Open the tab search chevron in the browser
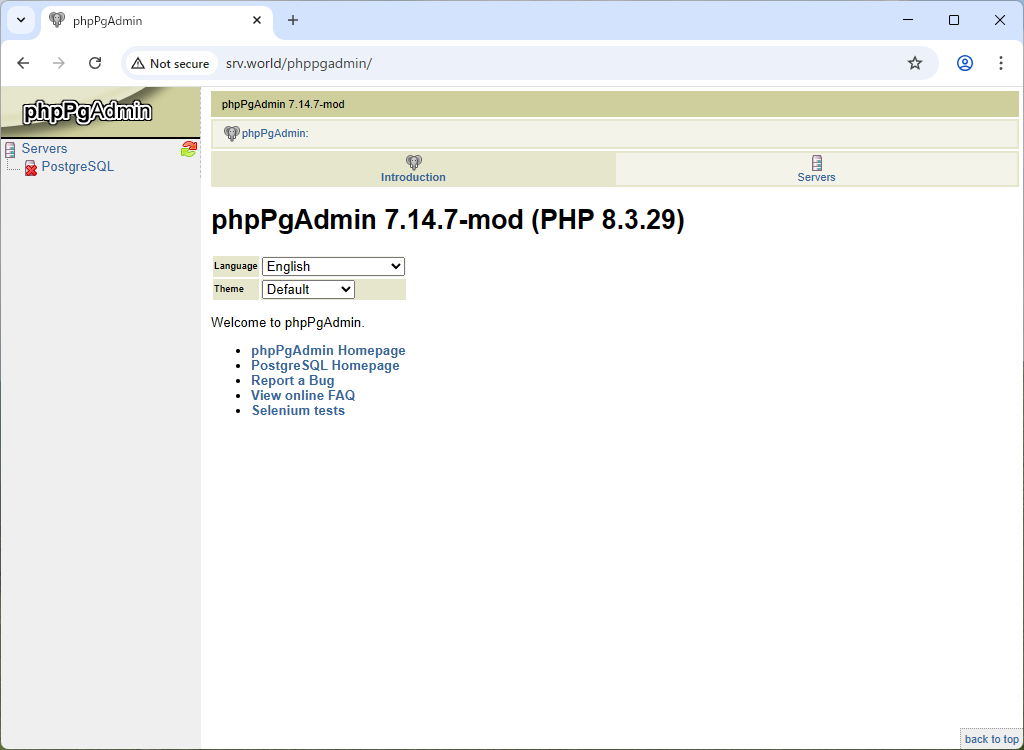1024x750 pixels. 20,20
